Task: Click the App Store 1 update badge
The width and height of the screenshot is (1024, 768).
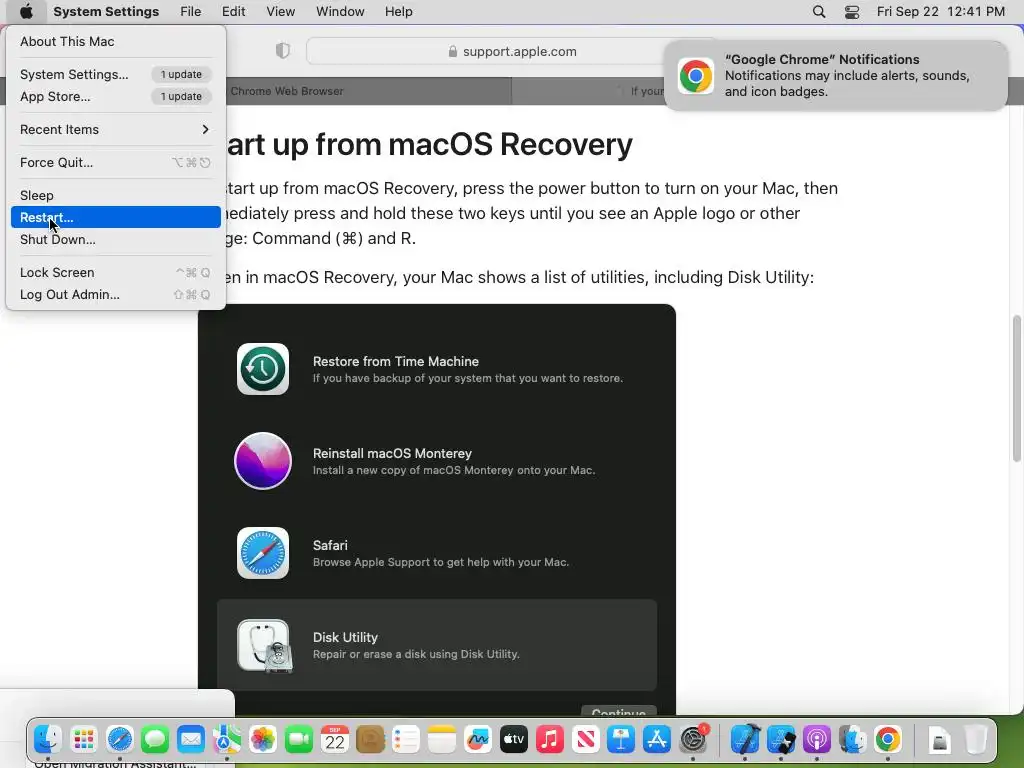Action: coord(182,97)
